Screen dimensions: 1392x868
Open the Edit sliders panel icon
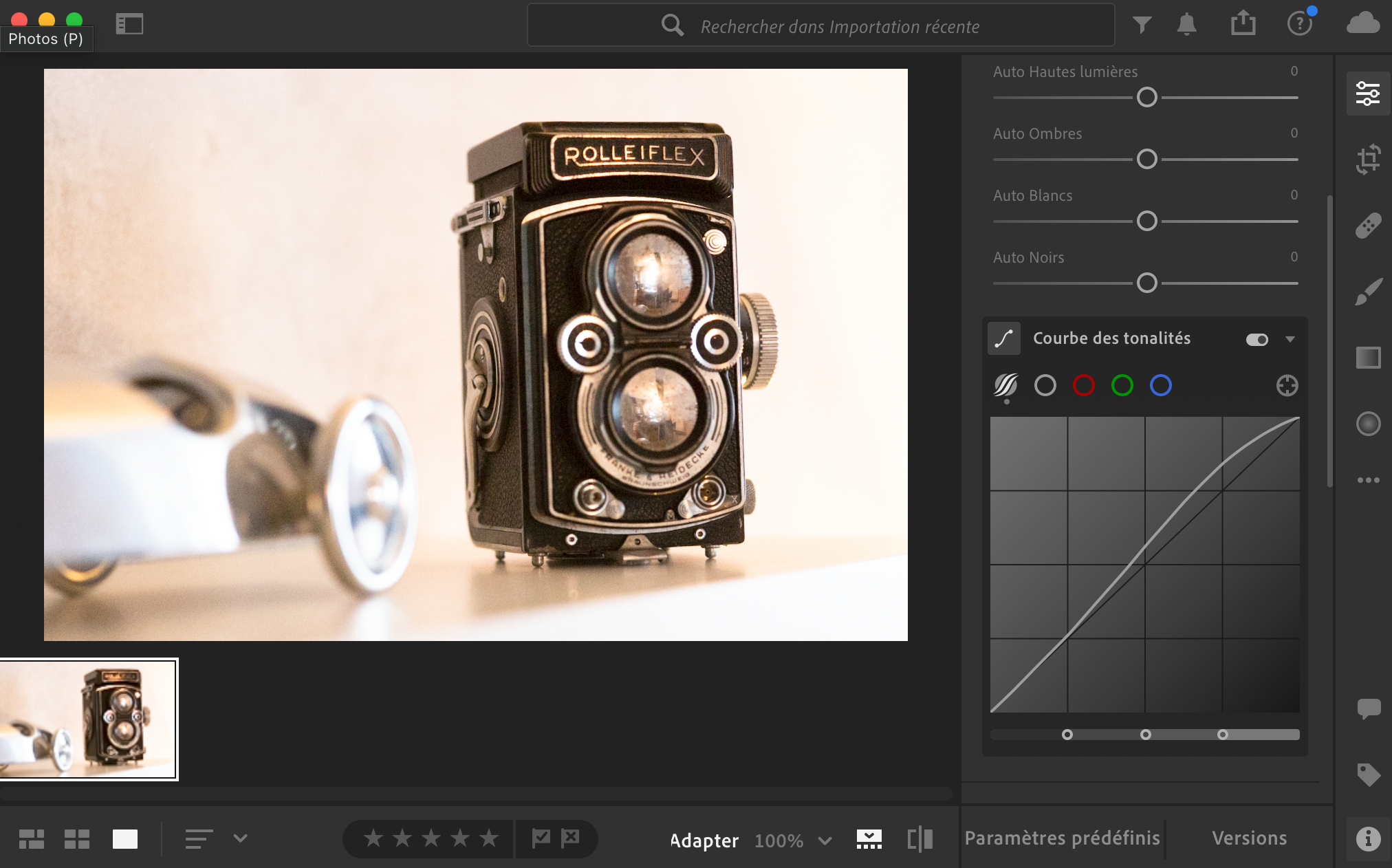coord(1368,94)
